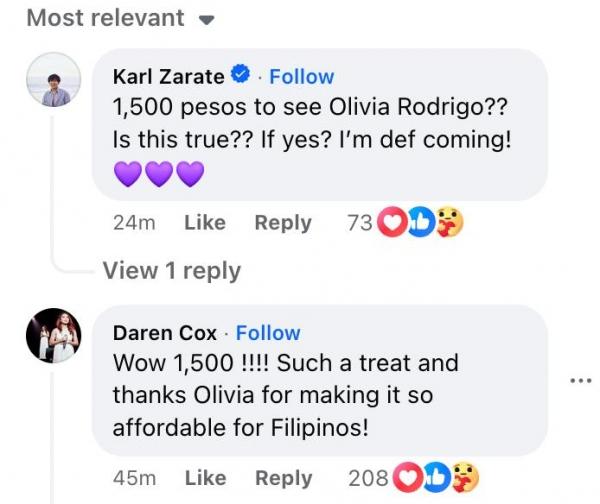
Task: Open Karl Zarate's profile picture
Action: click(54, 79)
